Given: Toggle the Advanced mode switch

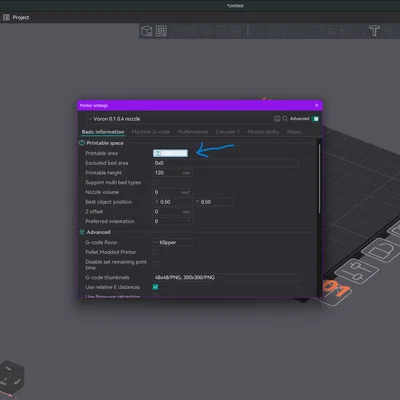Looking at the screenshot, I should click(x=315, y=119).
